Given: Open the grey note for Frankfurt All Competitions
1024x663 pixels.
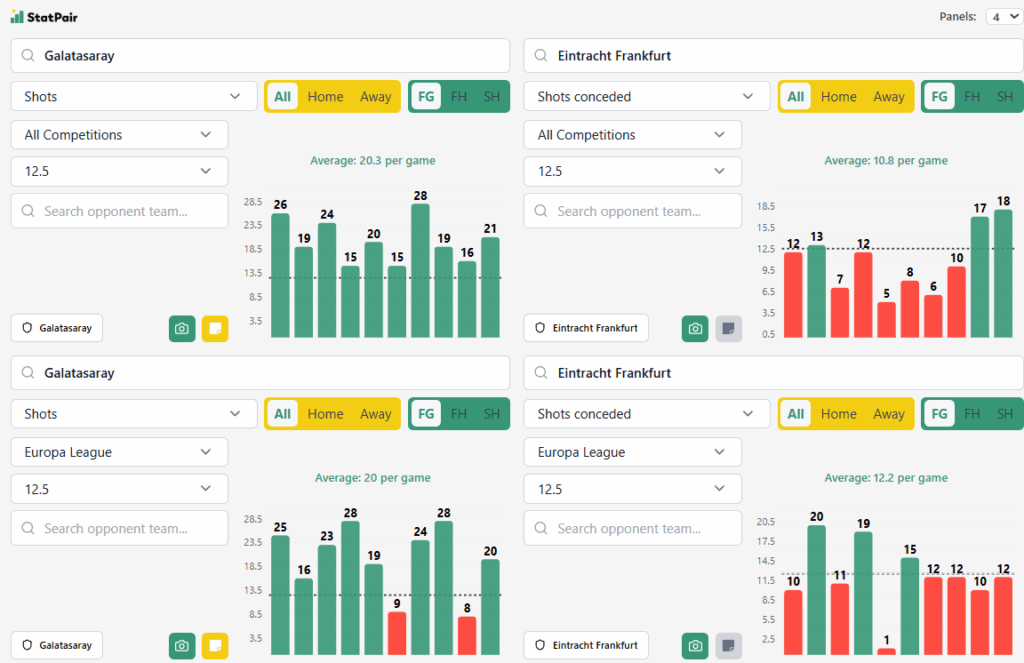Looking at the screenshot, I should 728,329.
